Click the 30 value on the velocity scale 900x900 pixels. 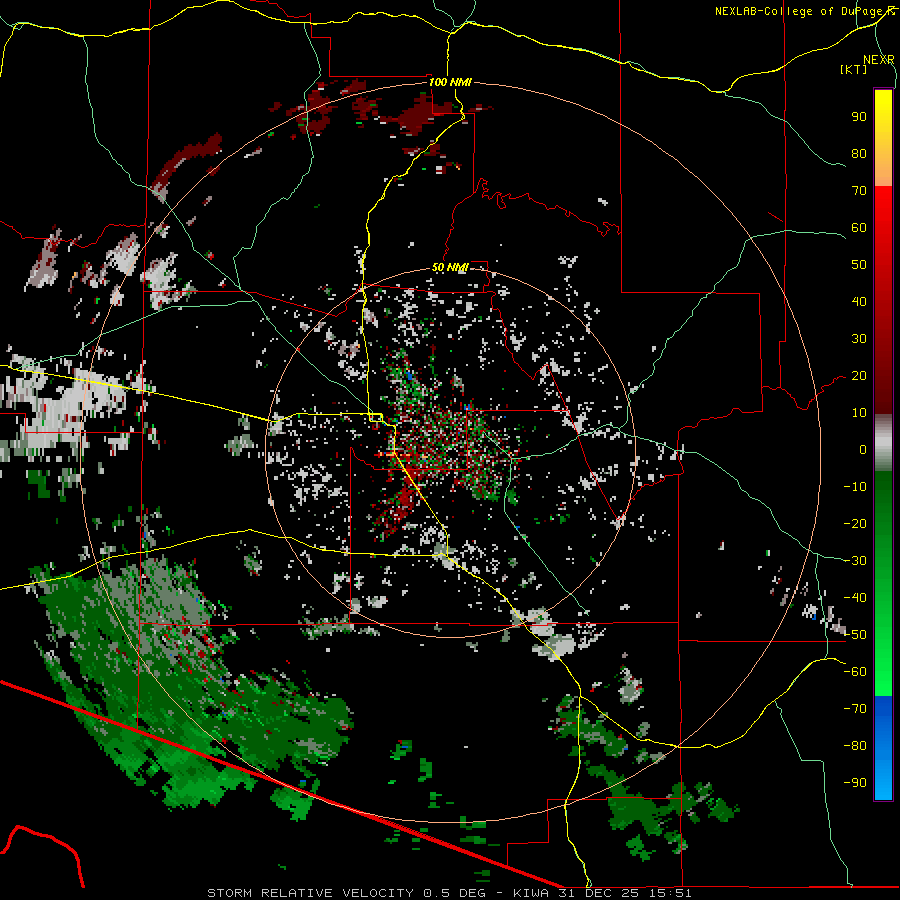(x=859, y=339)
